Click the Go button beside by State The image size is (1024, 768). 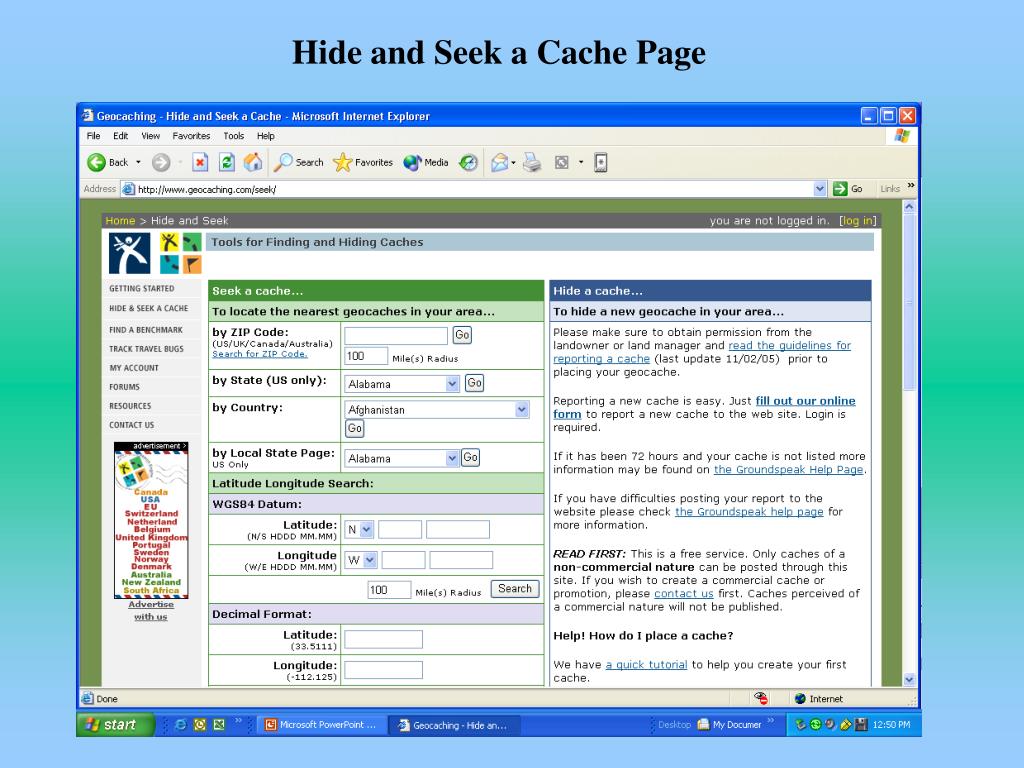tap(474, 383)
